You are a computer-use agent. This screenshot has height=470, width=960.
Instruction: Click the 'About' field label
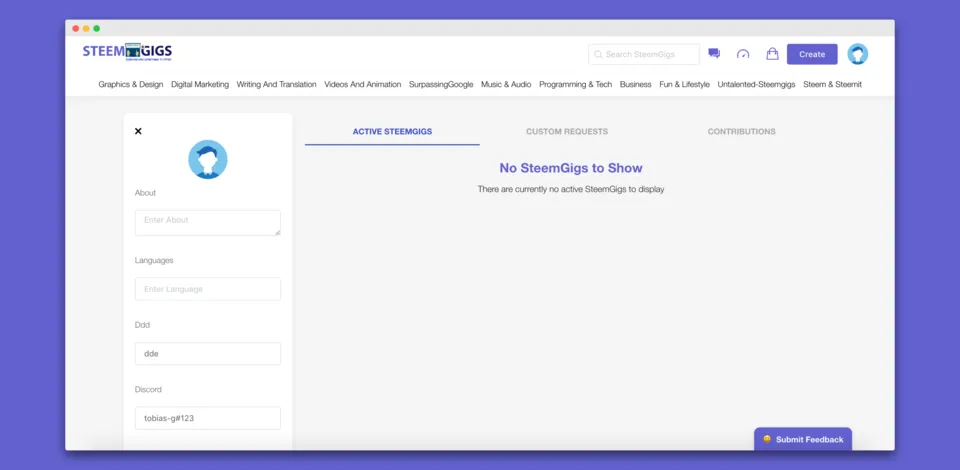[x=145, y=193]
